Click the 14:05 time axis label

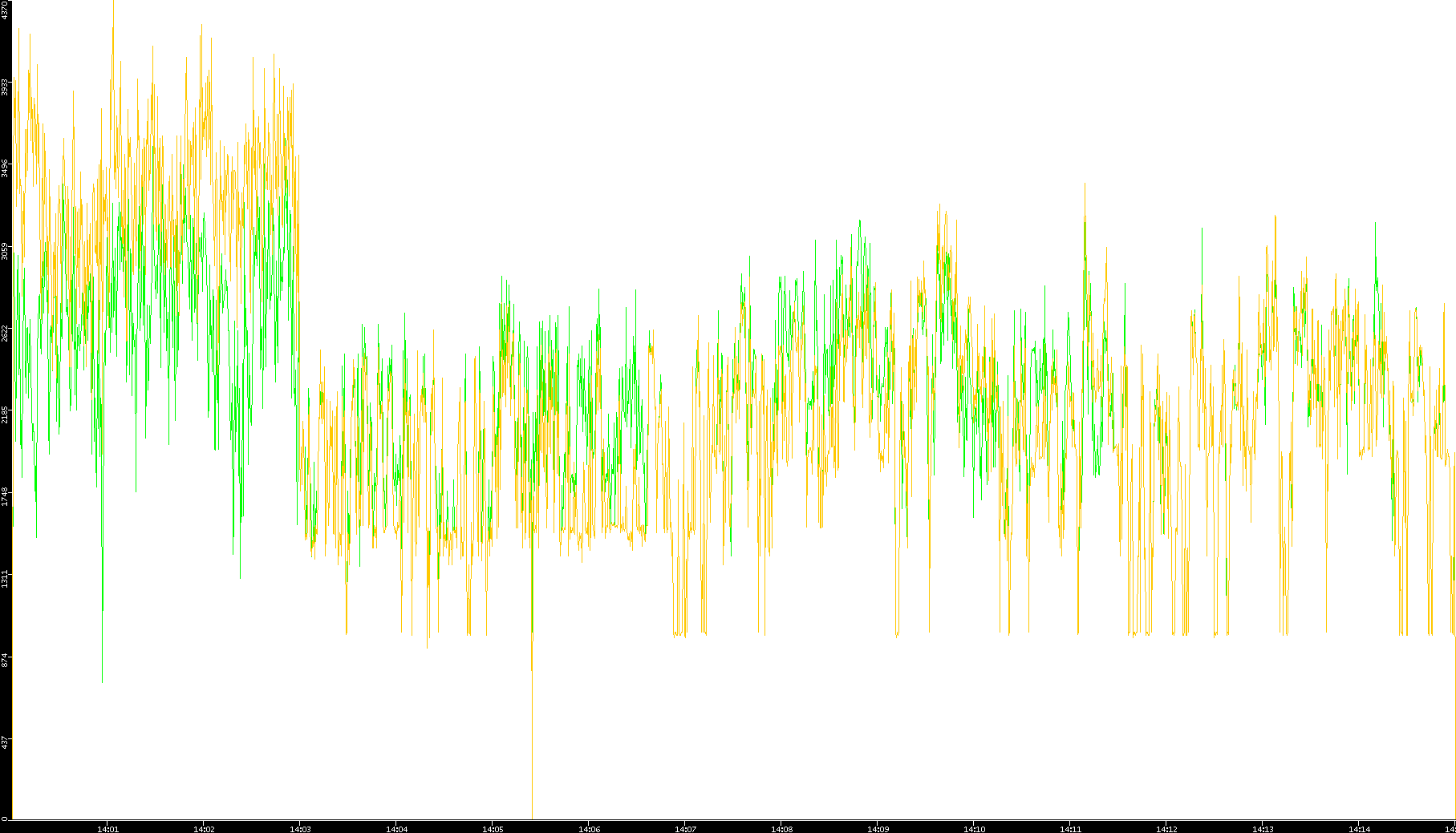493,829
